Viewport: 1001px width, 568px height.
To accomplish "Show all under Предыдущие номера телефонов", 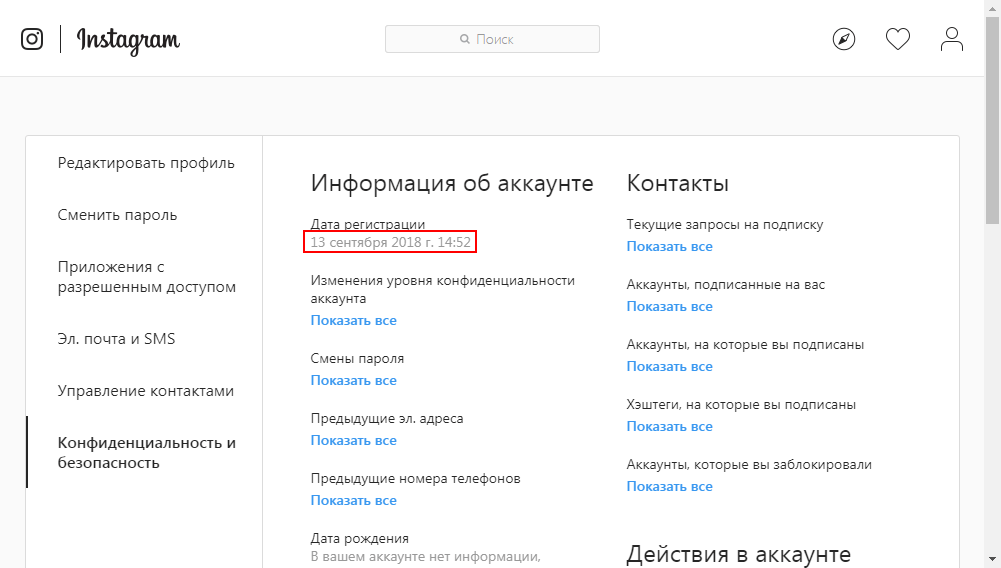I will click(354, 500).
